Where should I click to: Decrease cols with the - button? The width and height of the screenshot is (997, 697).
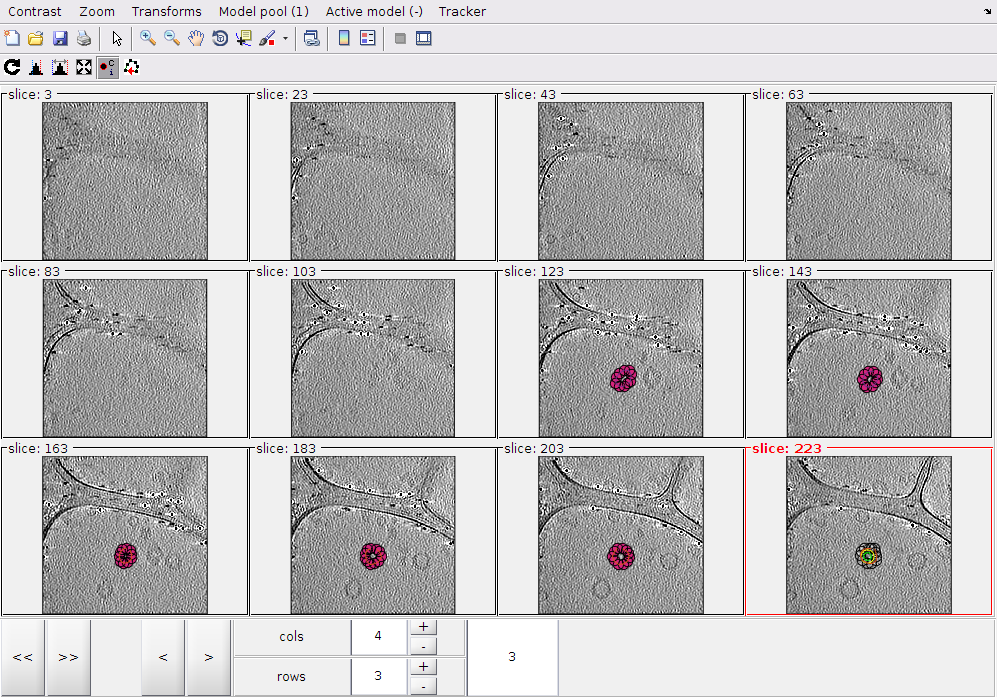[x=423, y=647]
